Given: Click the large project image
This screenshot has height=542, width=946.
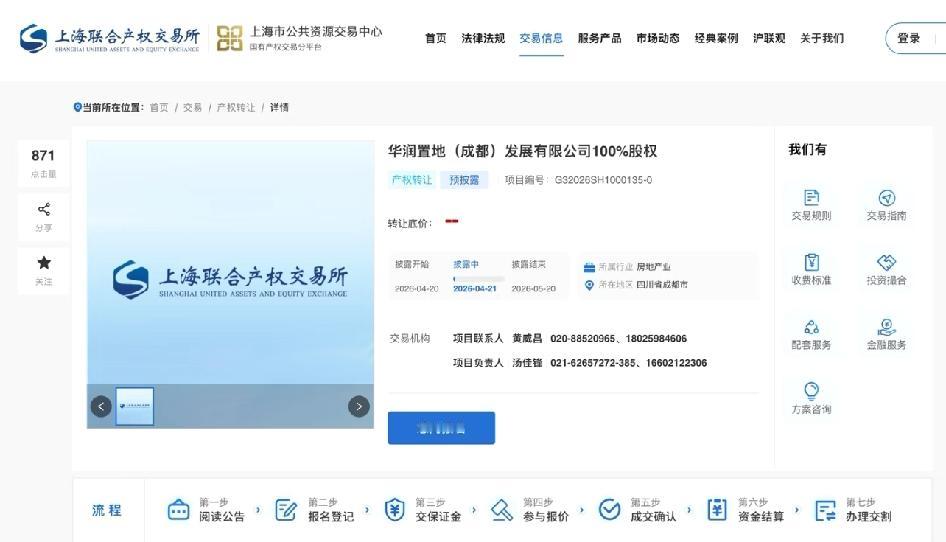Looking at the screenshot, I should tap(230, 263).
